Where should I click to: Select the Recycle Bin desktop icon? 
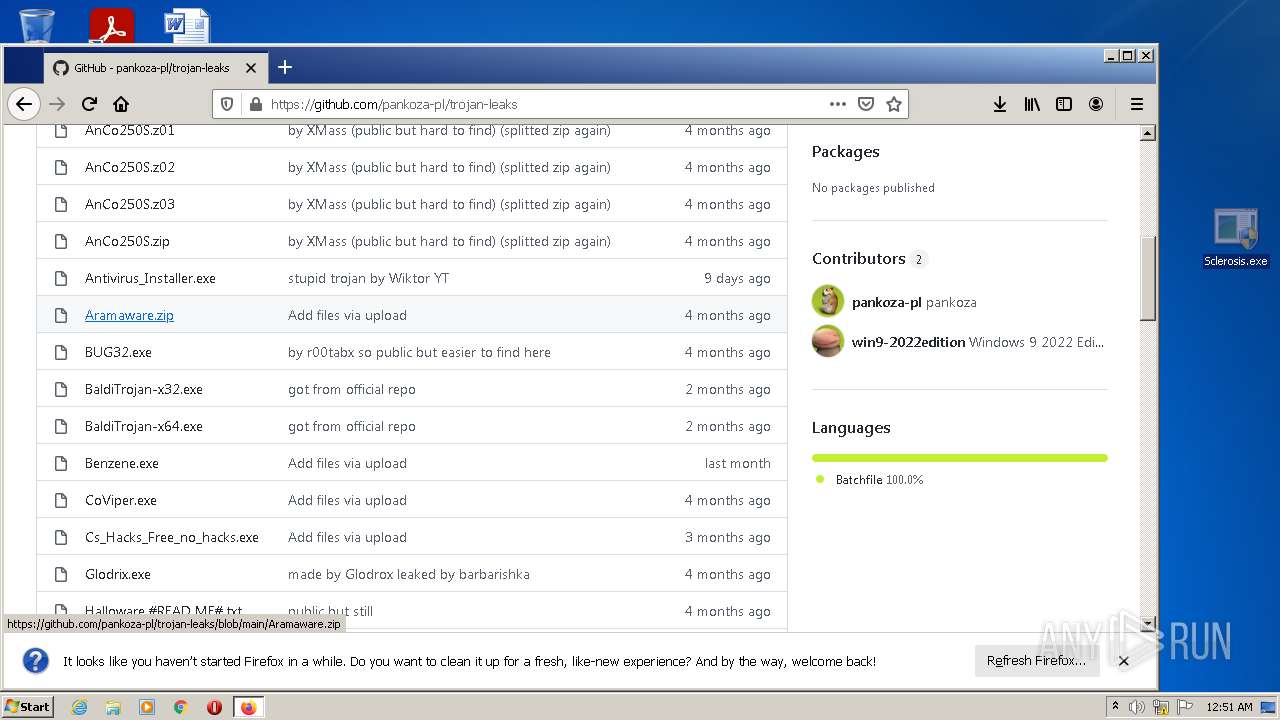(37, 24)
